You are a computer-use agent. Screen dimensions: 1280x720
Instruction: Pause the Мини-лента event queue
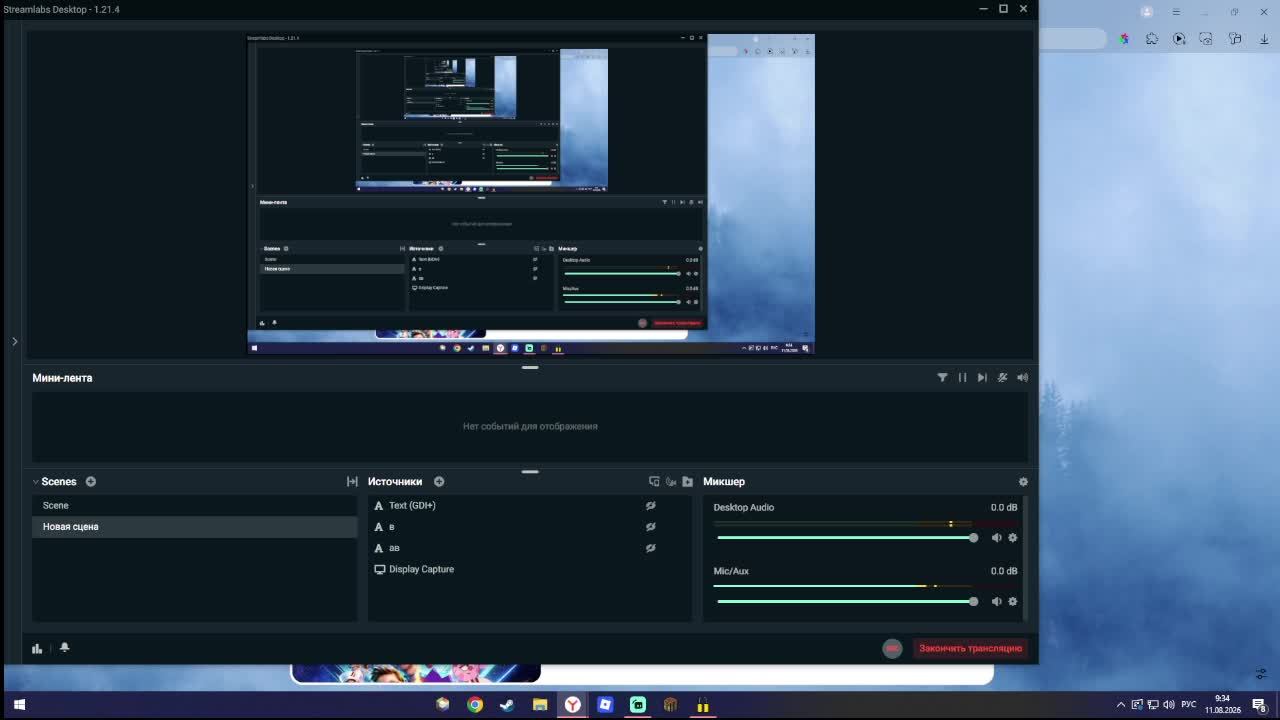point(962,378)
